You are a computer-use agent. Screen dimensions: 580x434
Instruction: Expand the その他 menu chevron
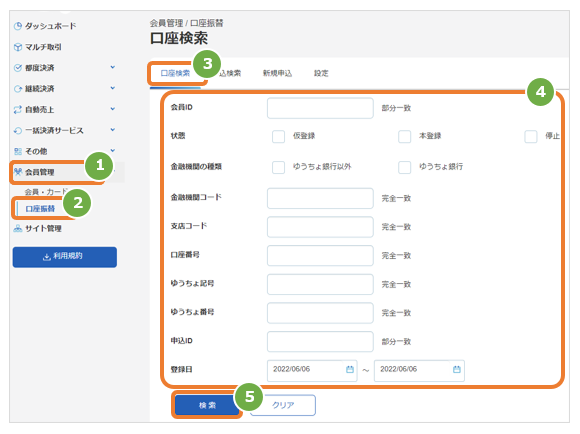(x=113, y=151)
